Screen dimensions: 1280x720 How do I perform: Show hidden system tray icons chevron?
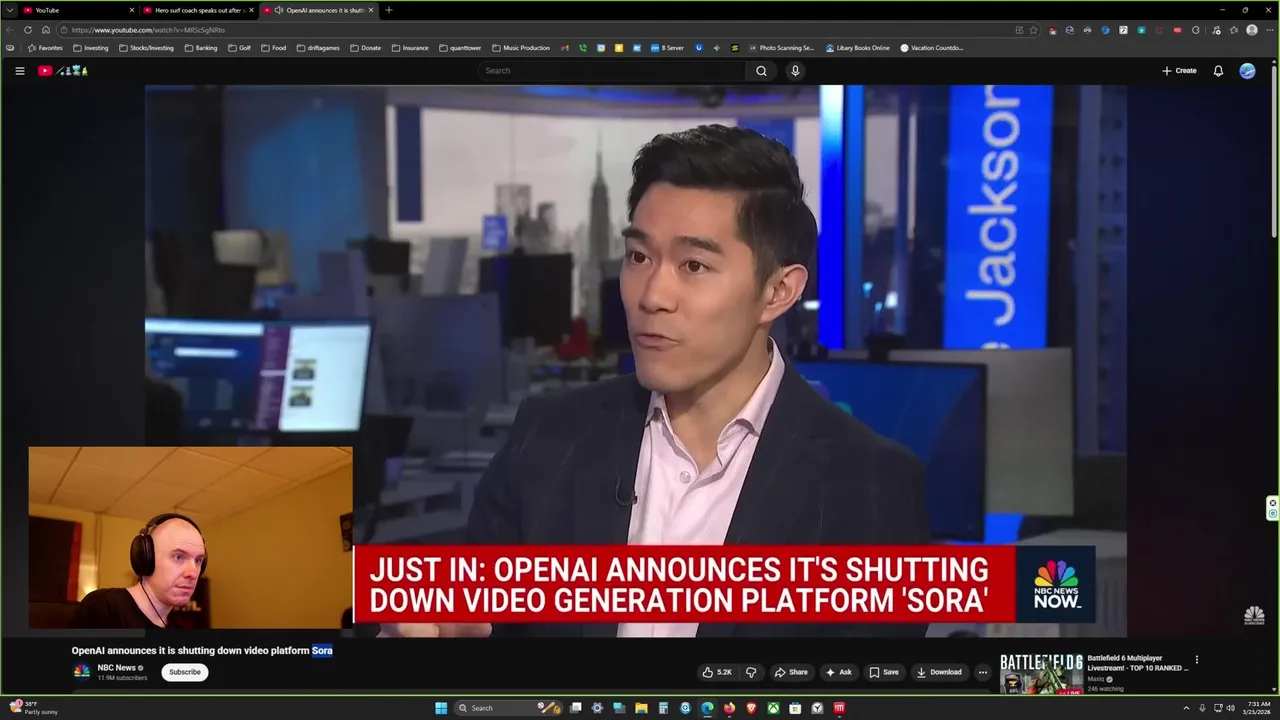coord(1186,708)
